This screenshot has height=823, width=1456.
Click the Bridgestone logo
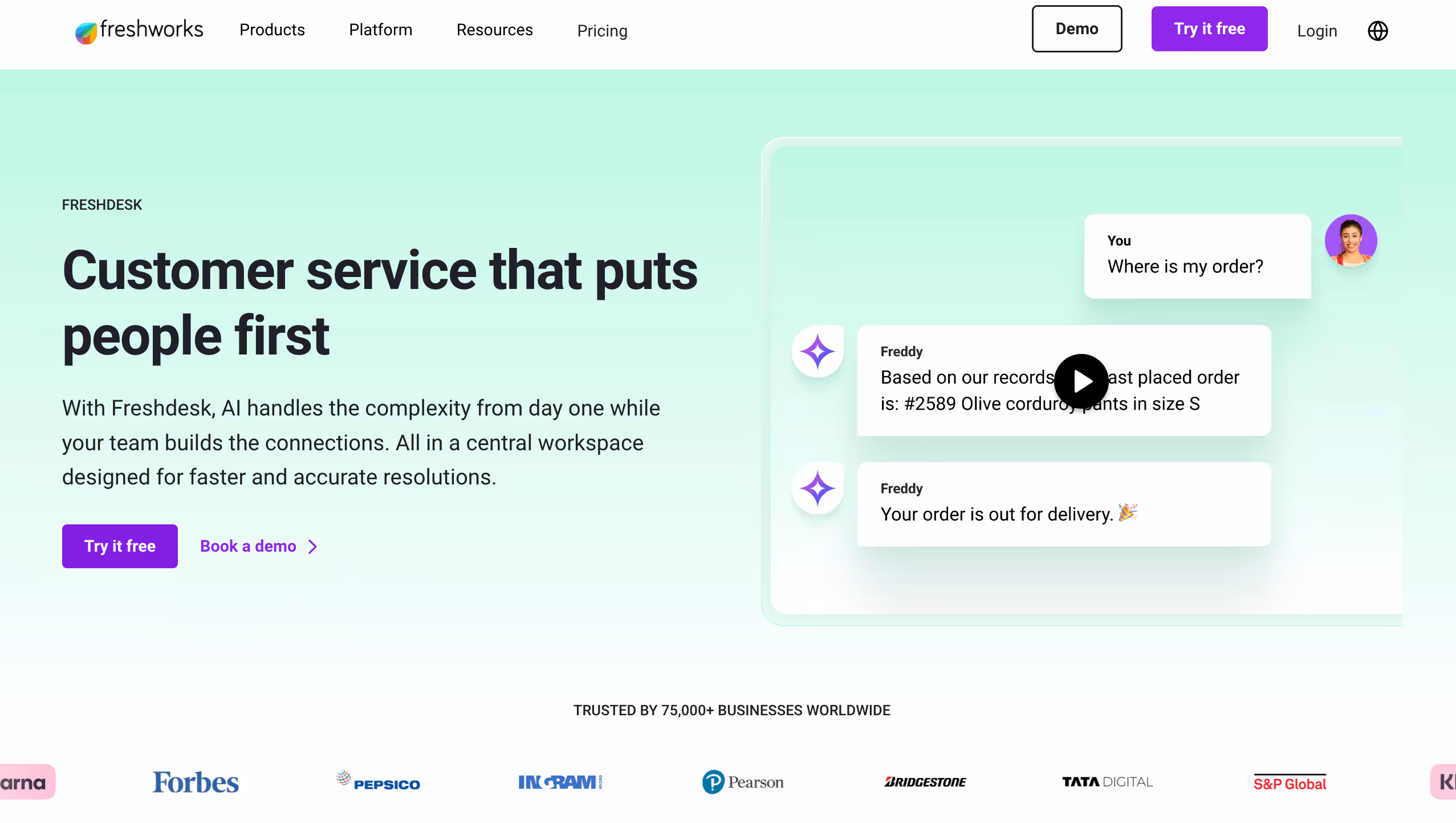[x=924, y=781]
